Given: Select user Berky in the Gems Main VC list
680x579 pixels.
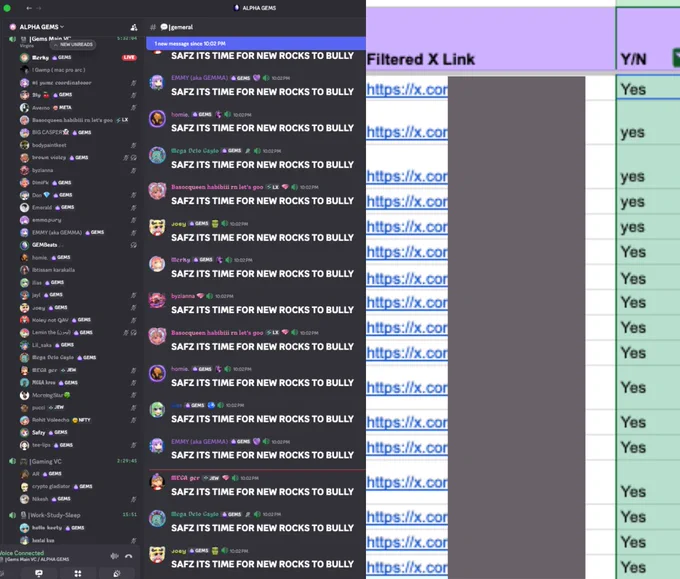Looking at the screenshot, I should [40, 57].
